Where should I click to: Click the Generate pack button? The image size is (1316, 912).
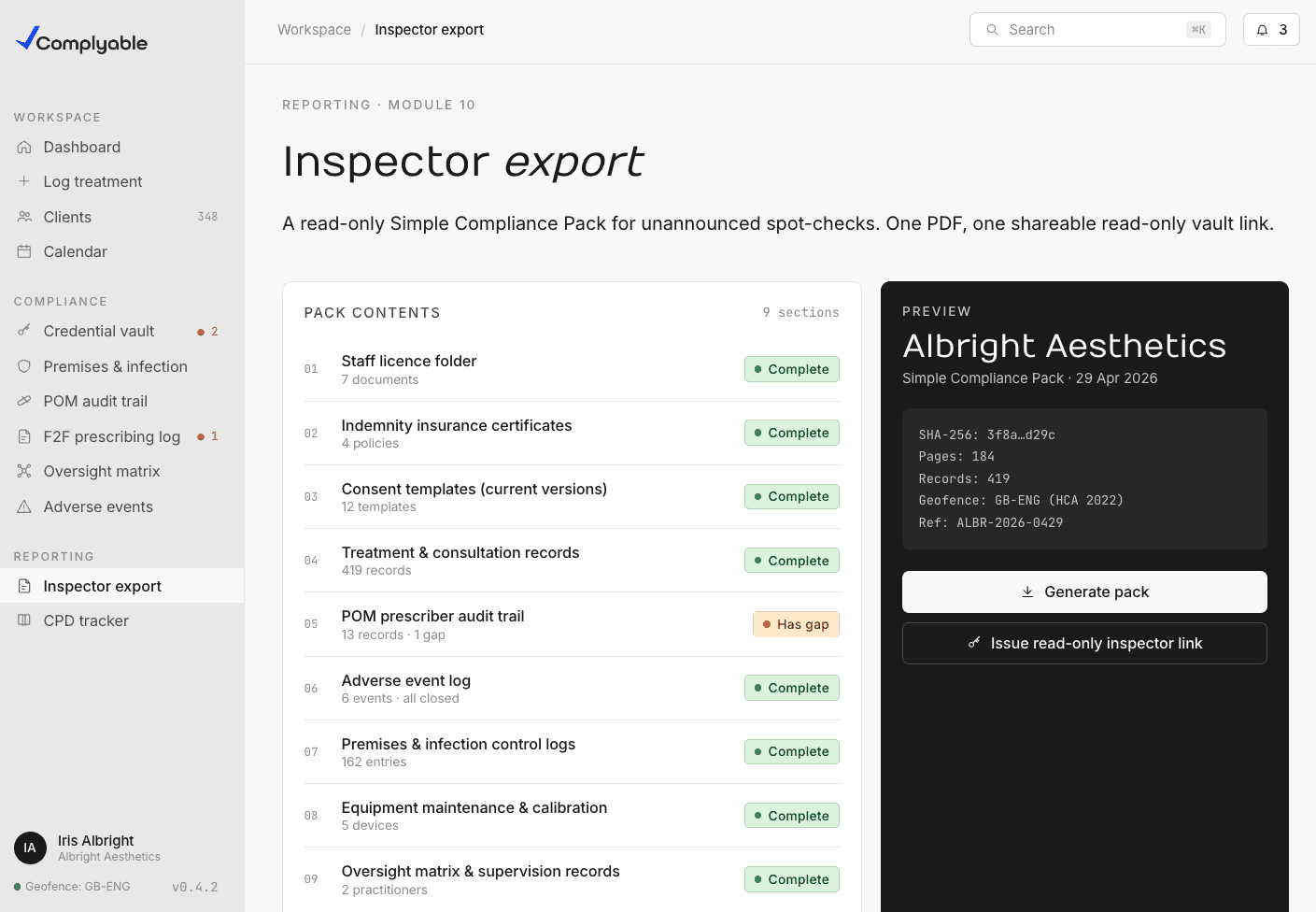coord(1084,591)
